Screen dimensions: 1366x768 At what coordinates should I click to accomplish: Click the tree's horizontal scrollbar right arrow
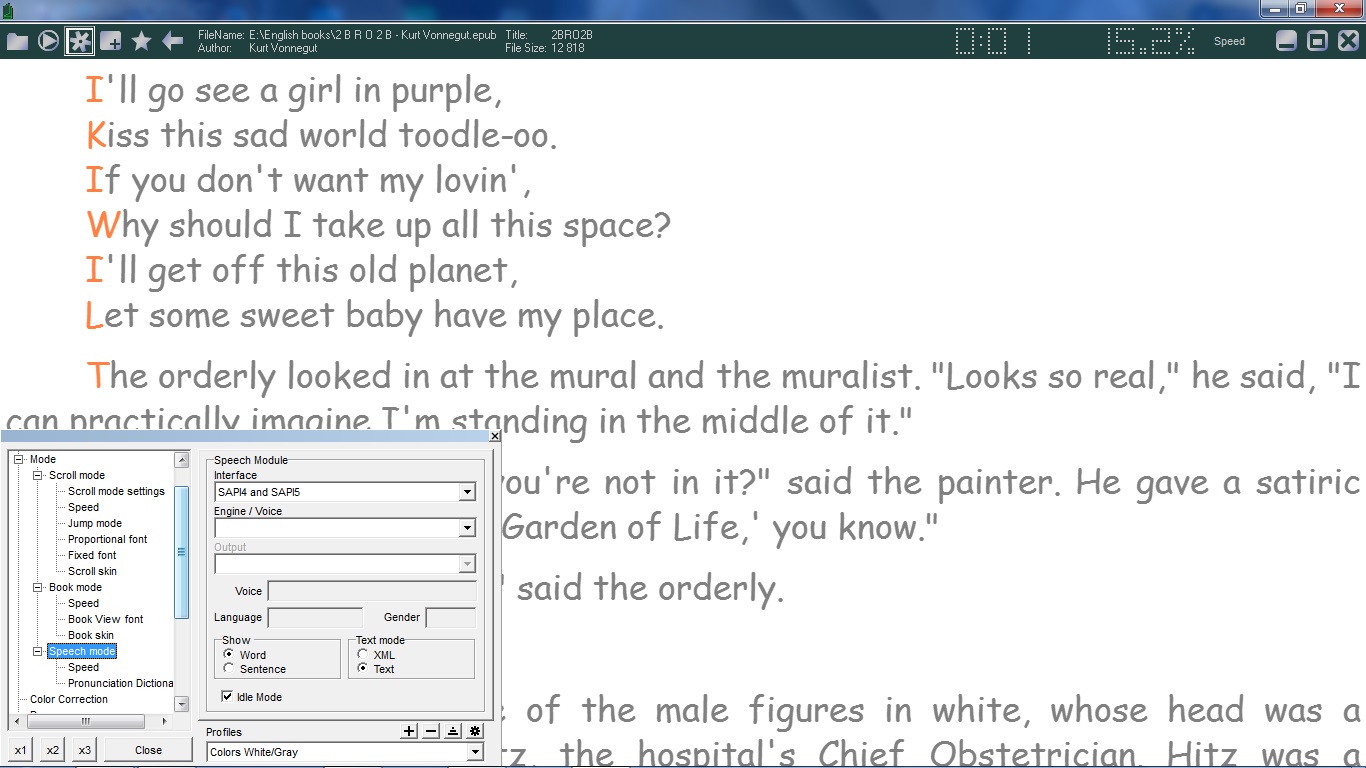point(165,721)
